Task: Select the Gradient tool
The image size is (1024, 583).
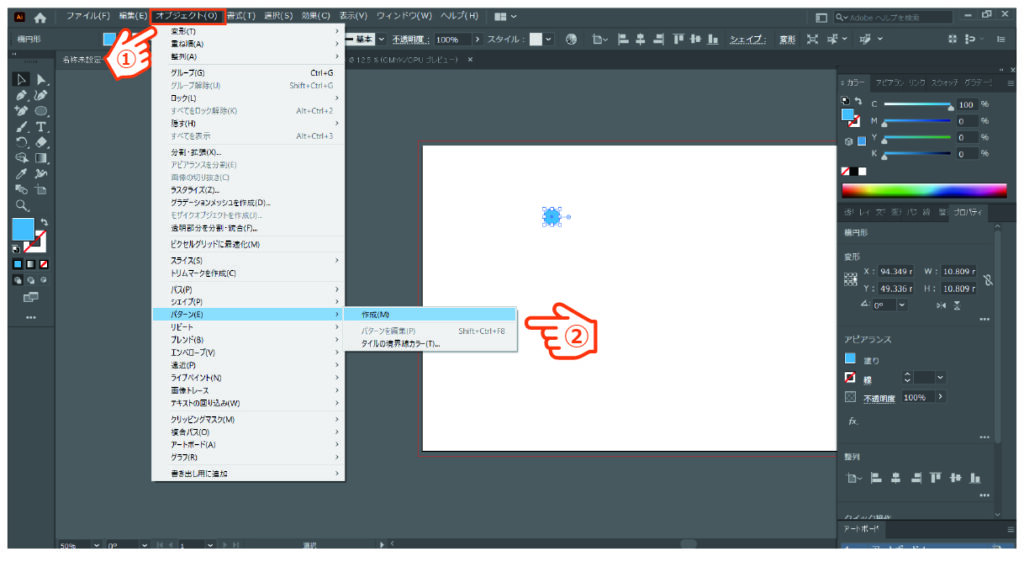Action: tap(41, 158)
